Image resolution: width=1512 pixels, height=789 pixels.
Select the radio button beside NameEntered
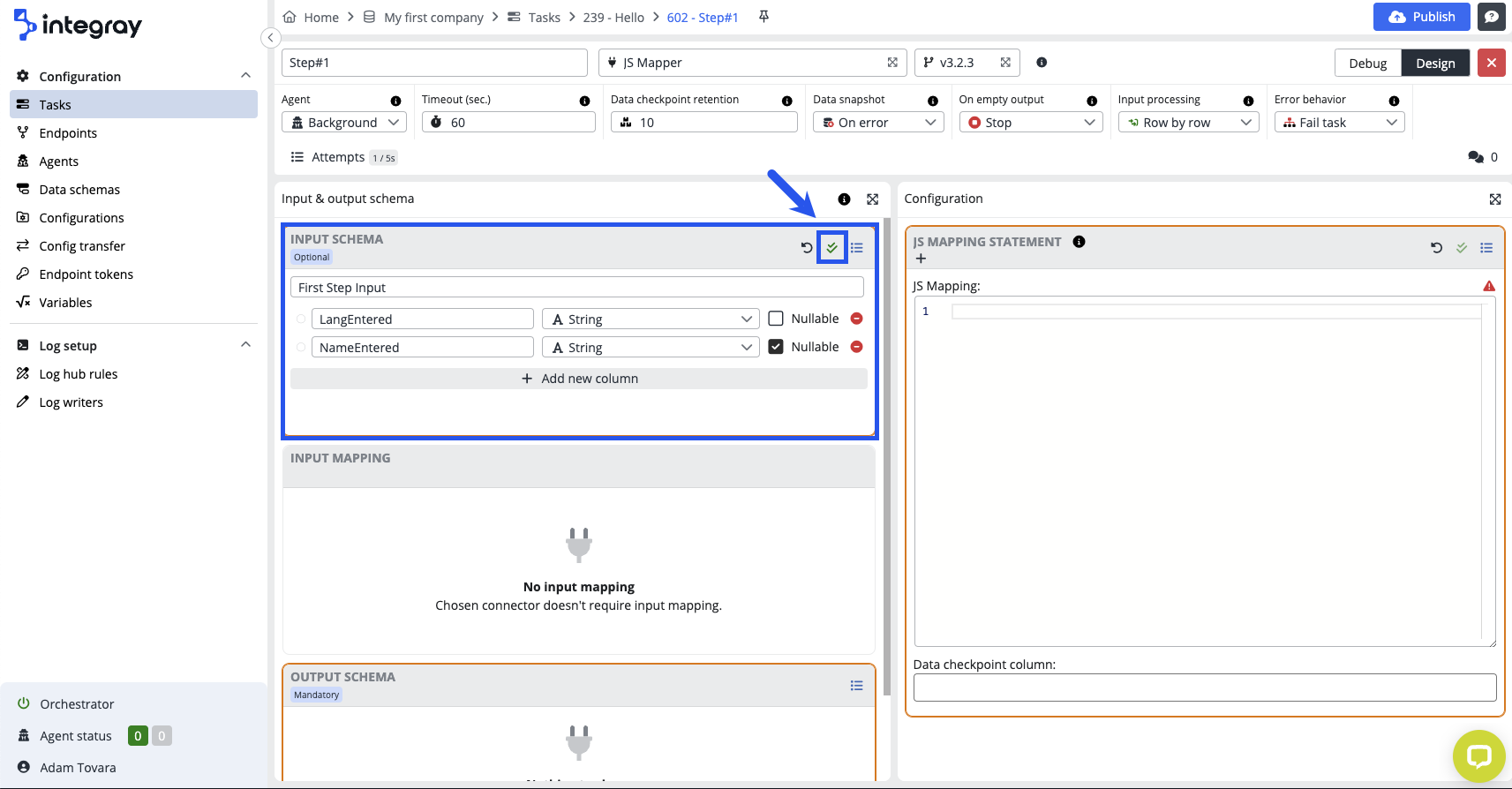pyautogui.click(x=301, y=347)
